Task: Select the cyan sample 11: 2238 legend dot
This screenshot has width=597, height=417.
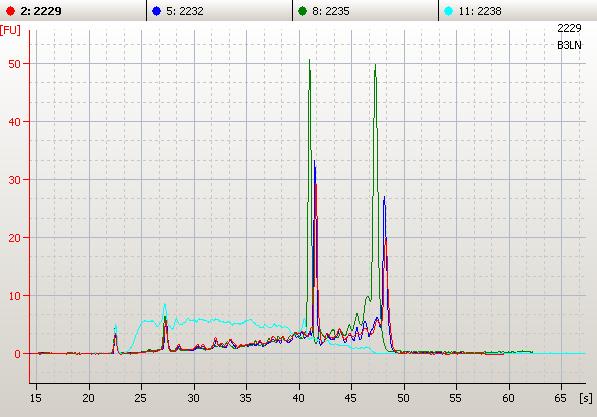Action: pyautogui.click(x=449, y=11)
